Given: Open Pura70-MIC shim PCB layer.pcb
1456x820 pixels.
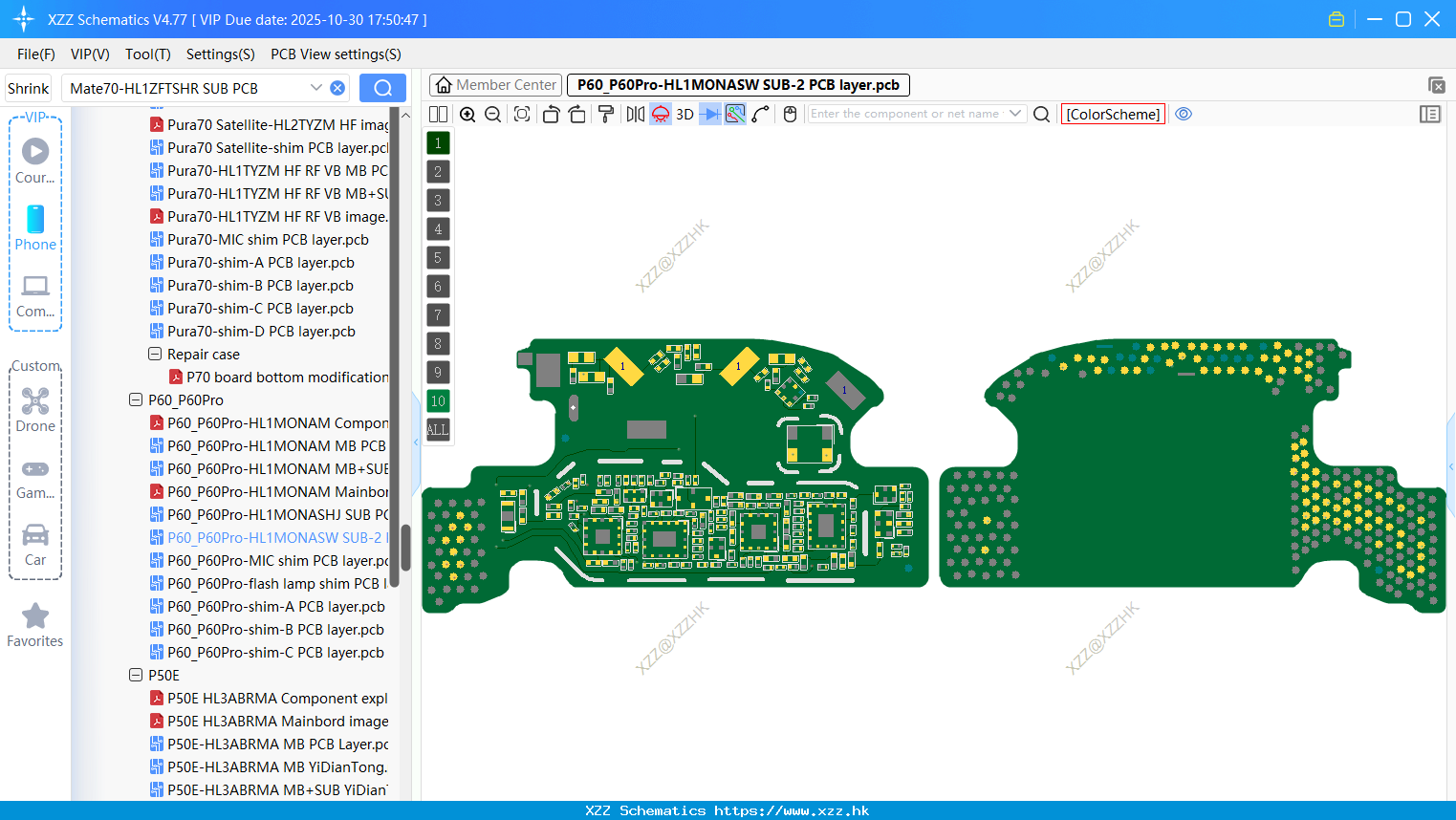Looking at the screenshot, I should click(259, 240).
